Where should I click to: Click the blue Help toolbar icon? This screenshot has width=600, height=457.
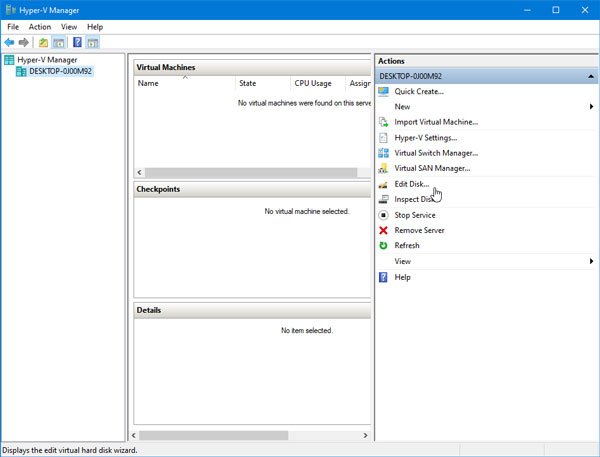click(77, 42)
